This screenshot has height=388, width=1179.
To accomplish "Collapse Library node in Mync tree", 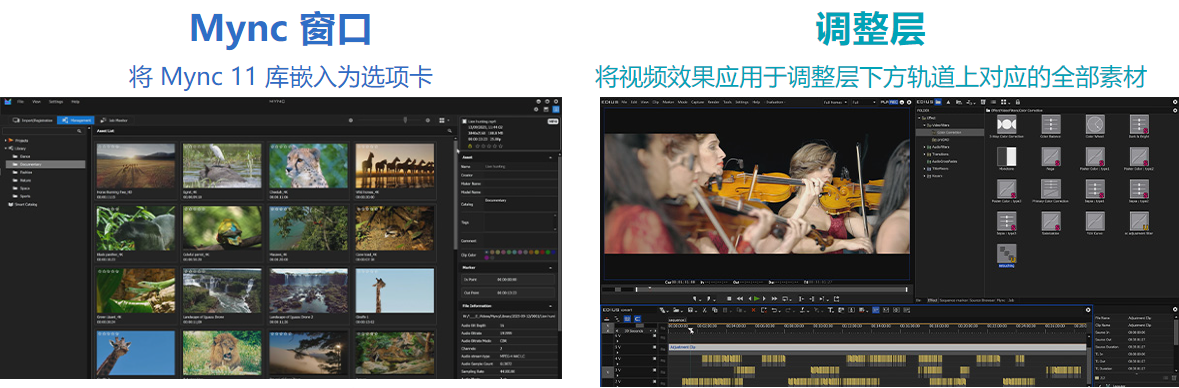I will point(5,149).
